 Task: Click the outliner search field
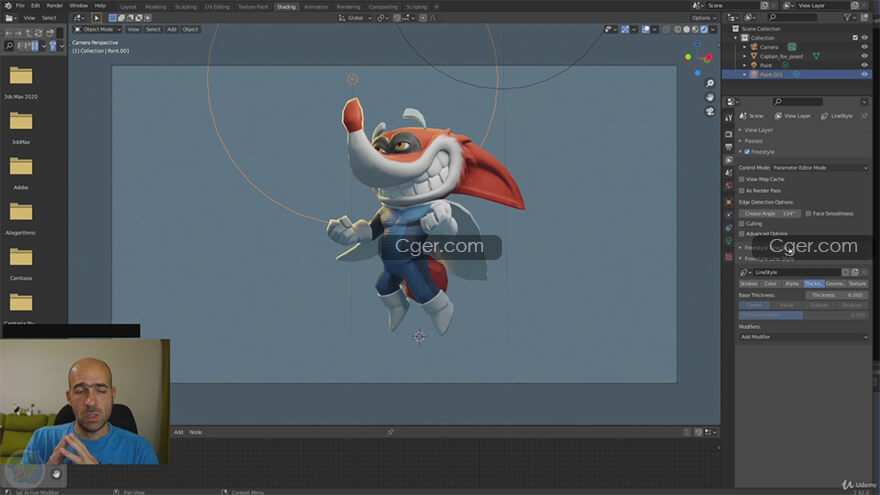[x=792, y=18]
